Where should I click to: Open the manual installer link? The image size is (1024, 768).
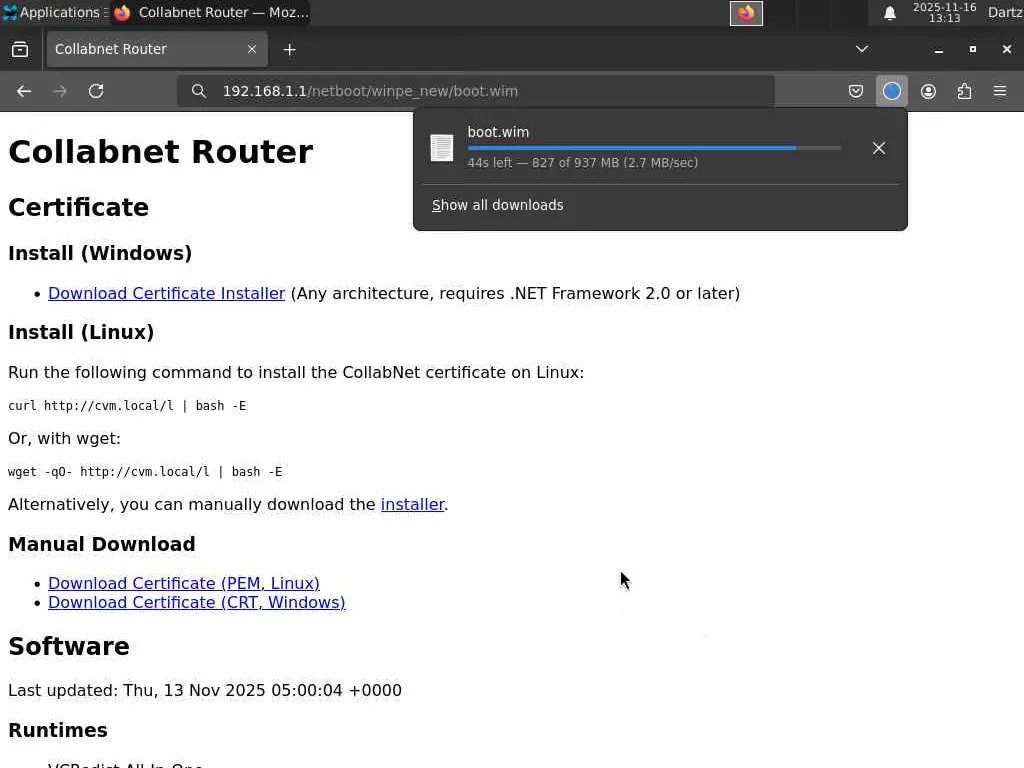click(412, 505)
